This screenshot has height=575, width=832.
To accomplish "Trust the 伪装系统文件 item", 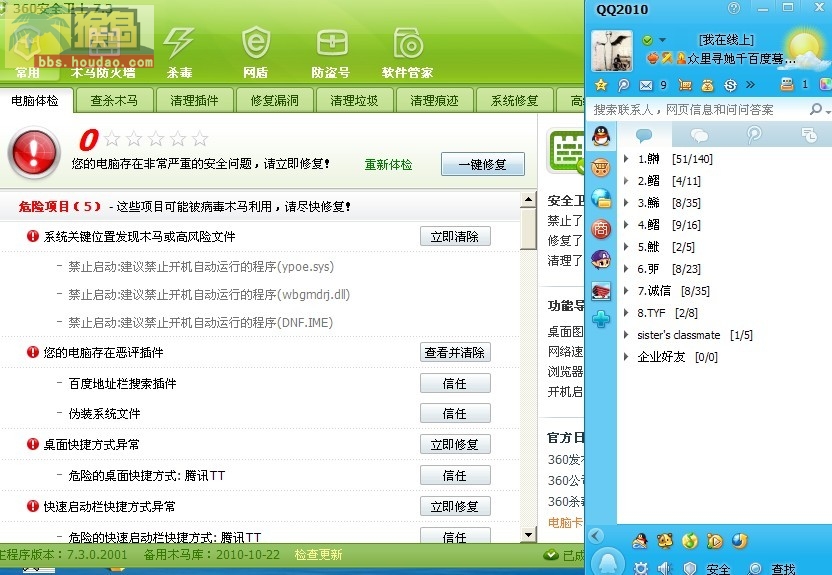I will click(x=455, y=413).
